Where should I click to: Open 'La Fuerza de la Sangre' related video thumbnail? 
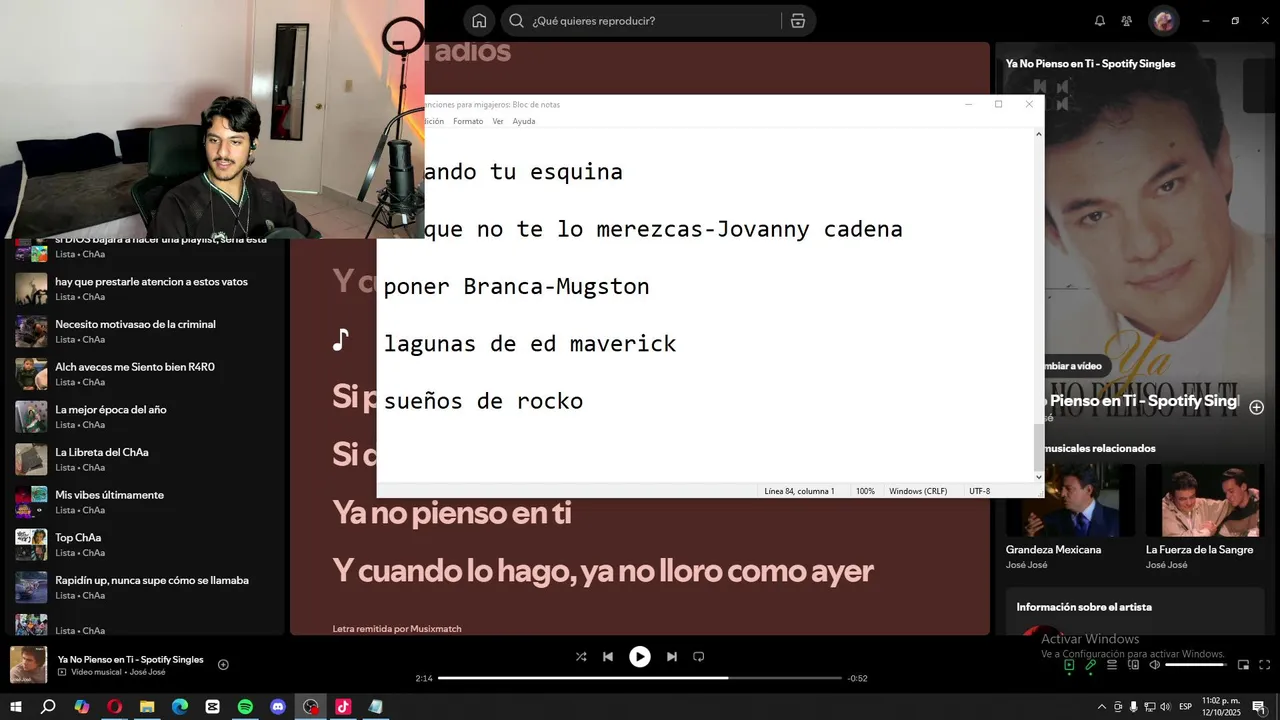click(x=1211, y=500)
